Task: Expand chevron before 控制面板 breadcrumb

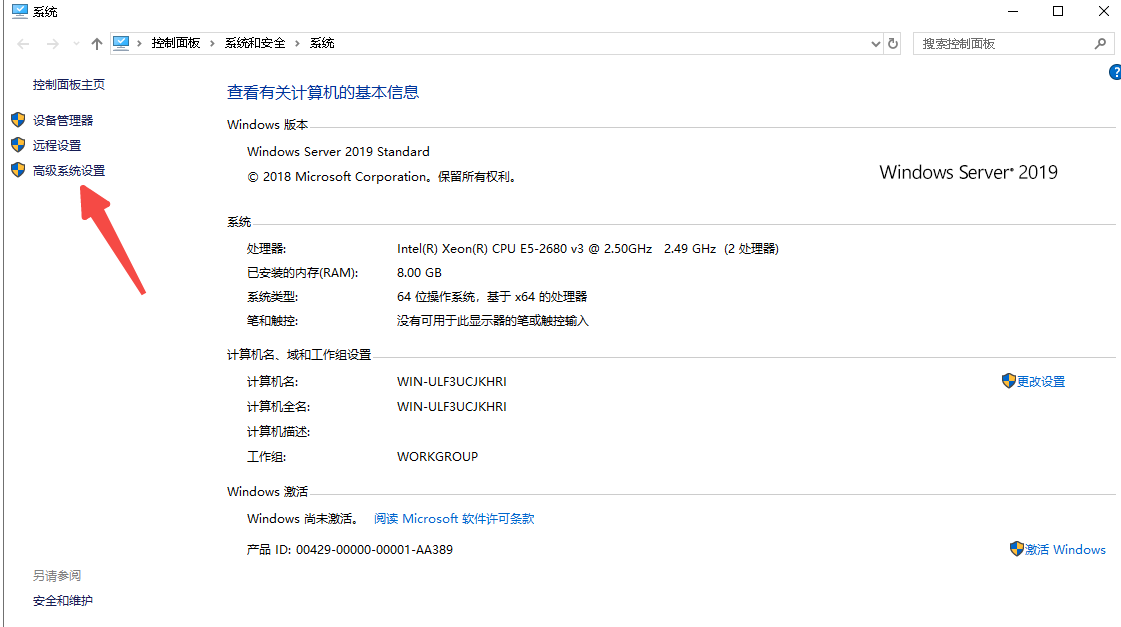Action: point(139,44)
